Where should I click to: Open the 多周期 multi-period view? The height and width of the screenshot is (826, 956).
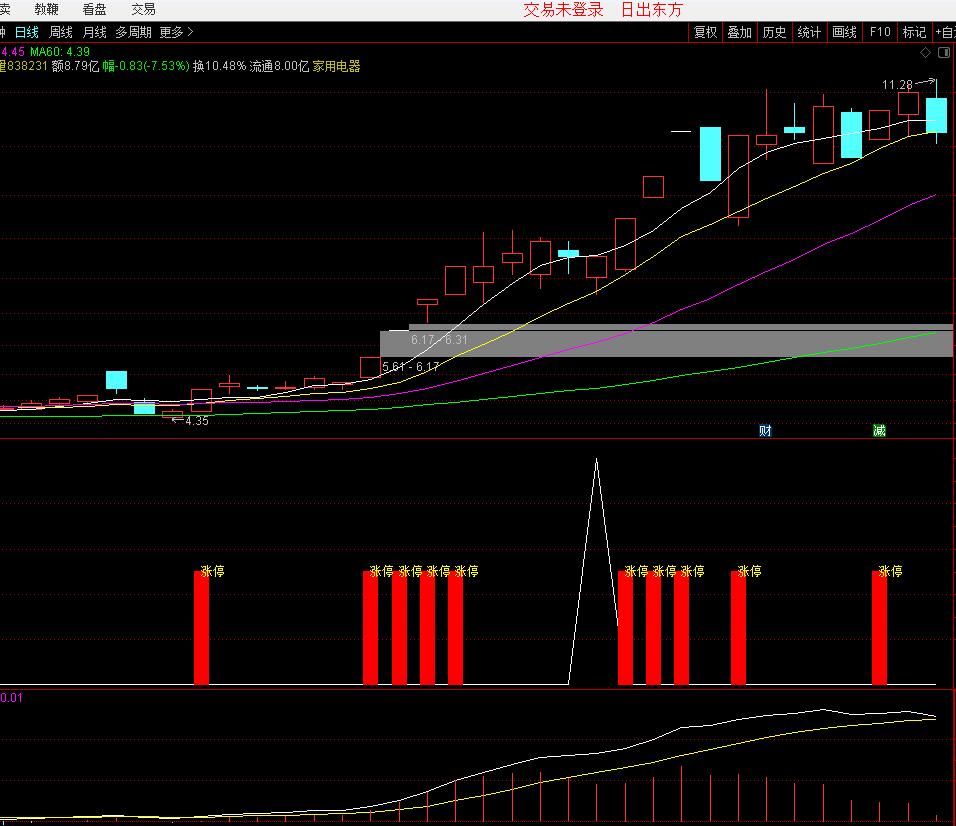pos(133,32)
